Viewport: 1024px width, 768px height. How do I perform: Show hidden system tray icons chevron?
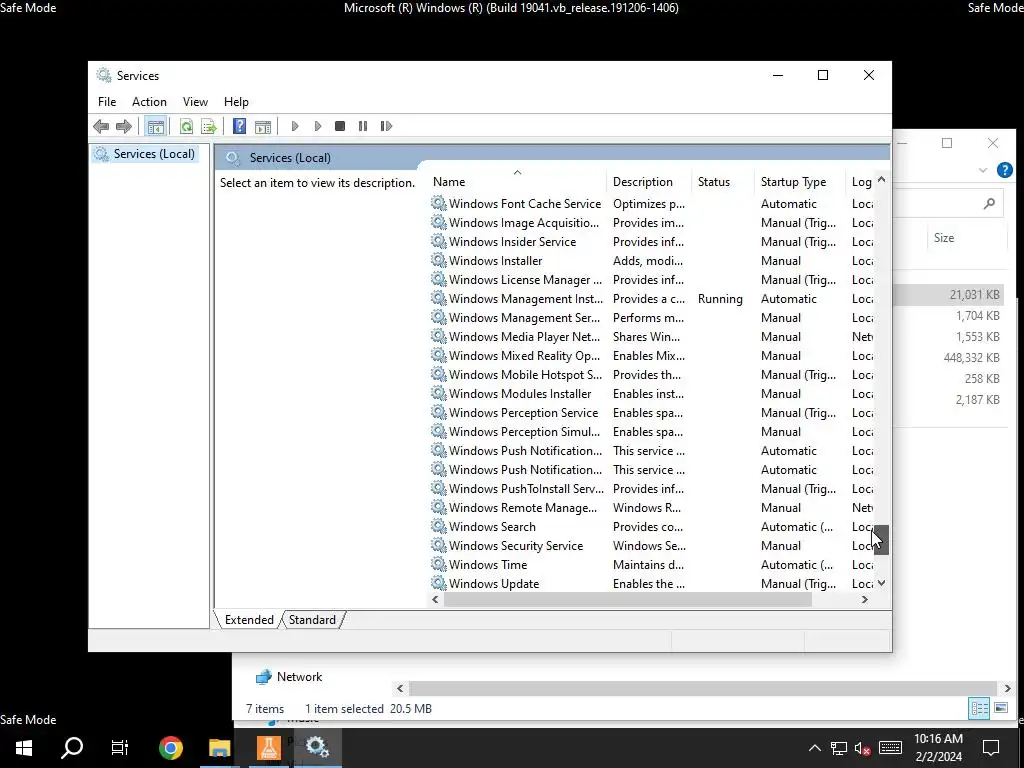point(814,748)
